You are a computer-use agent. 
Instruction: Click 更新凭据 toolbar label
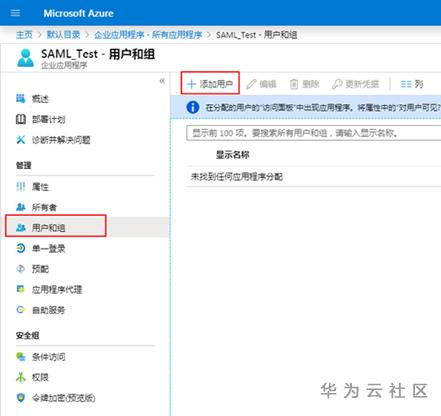(362, 84)
